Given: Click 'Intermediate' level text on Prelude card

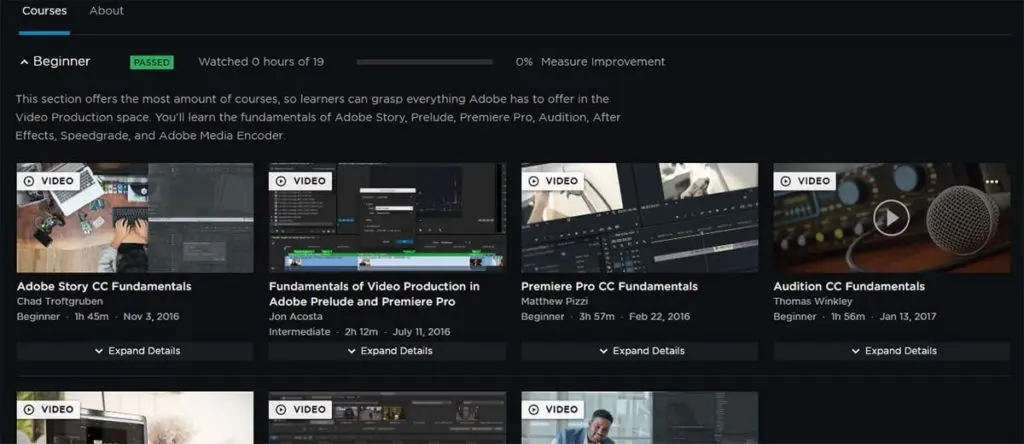Looking at the screenshot, I should point(300,332).
